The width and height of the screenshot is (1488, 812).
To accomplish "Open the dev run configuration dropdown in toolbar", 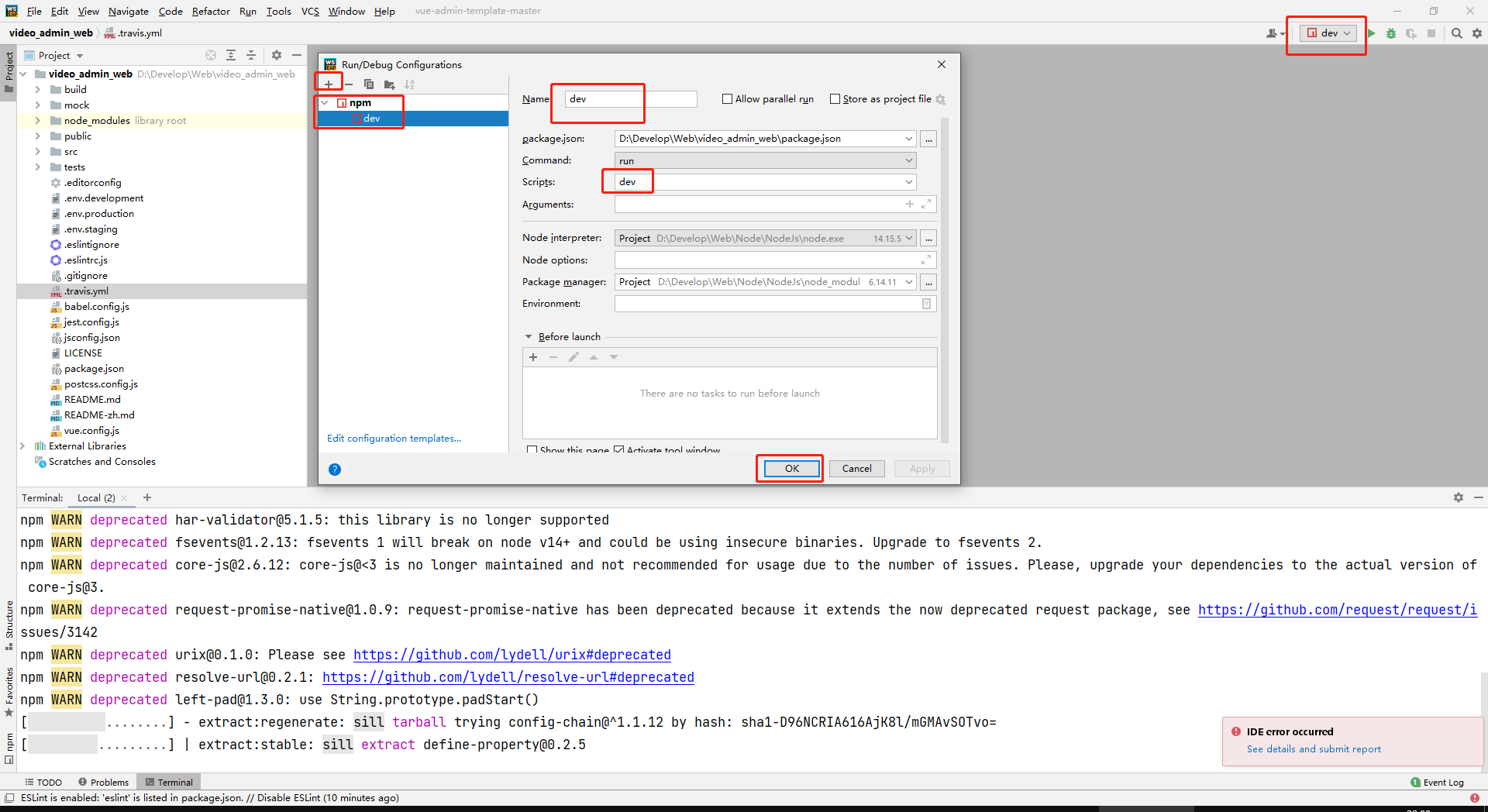I will (1328, 33).
